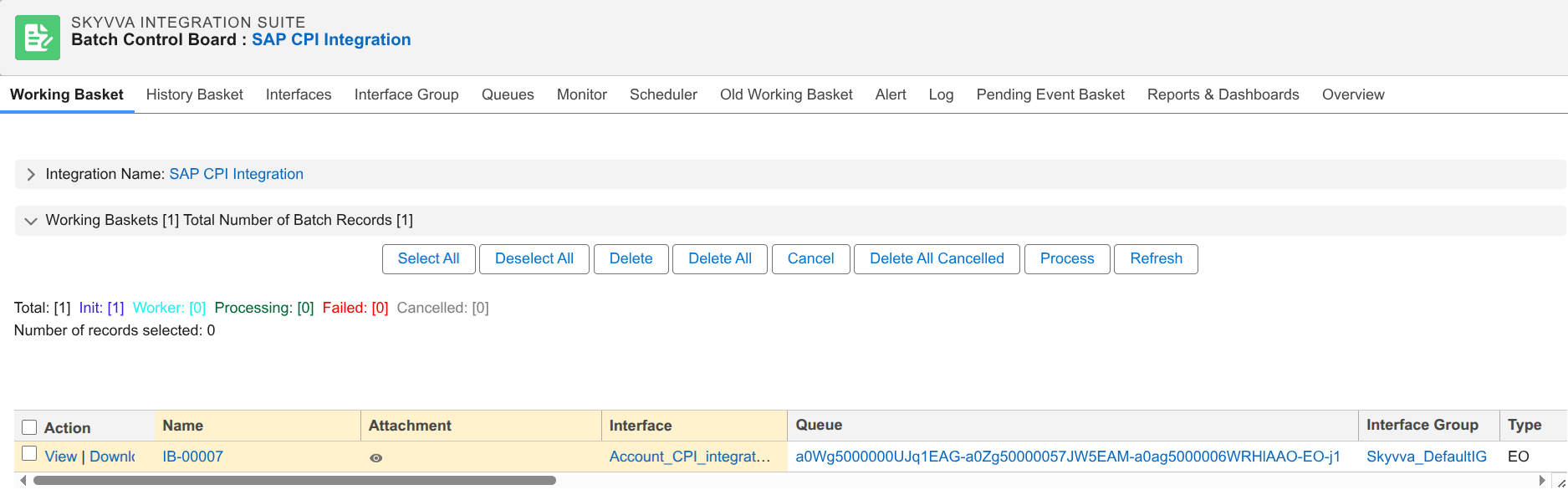Click Number of records selected text

[x=115, y=330]
